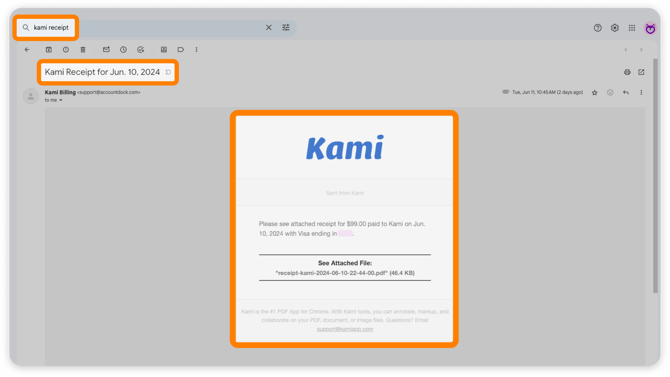Open the Help support icon
Image resolution: width=670 pixels, height=377 pixels.
pos(597,28)
